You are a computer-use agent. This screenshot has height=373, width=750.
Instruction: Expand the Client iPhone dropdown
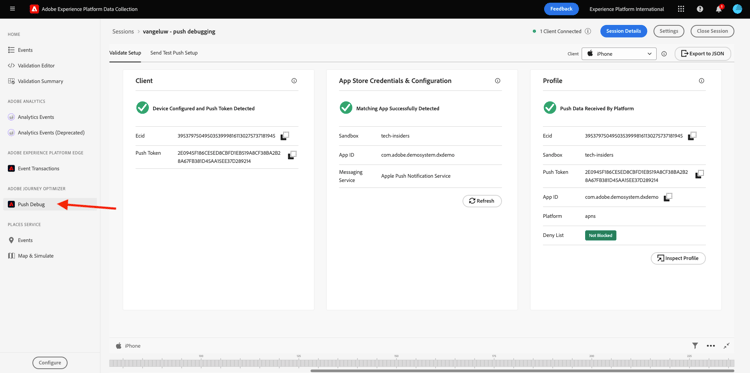[618, 54]
